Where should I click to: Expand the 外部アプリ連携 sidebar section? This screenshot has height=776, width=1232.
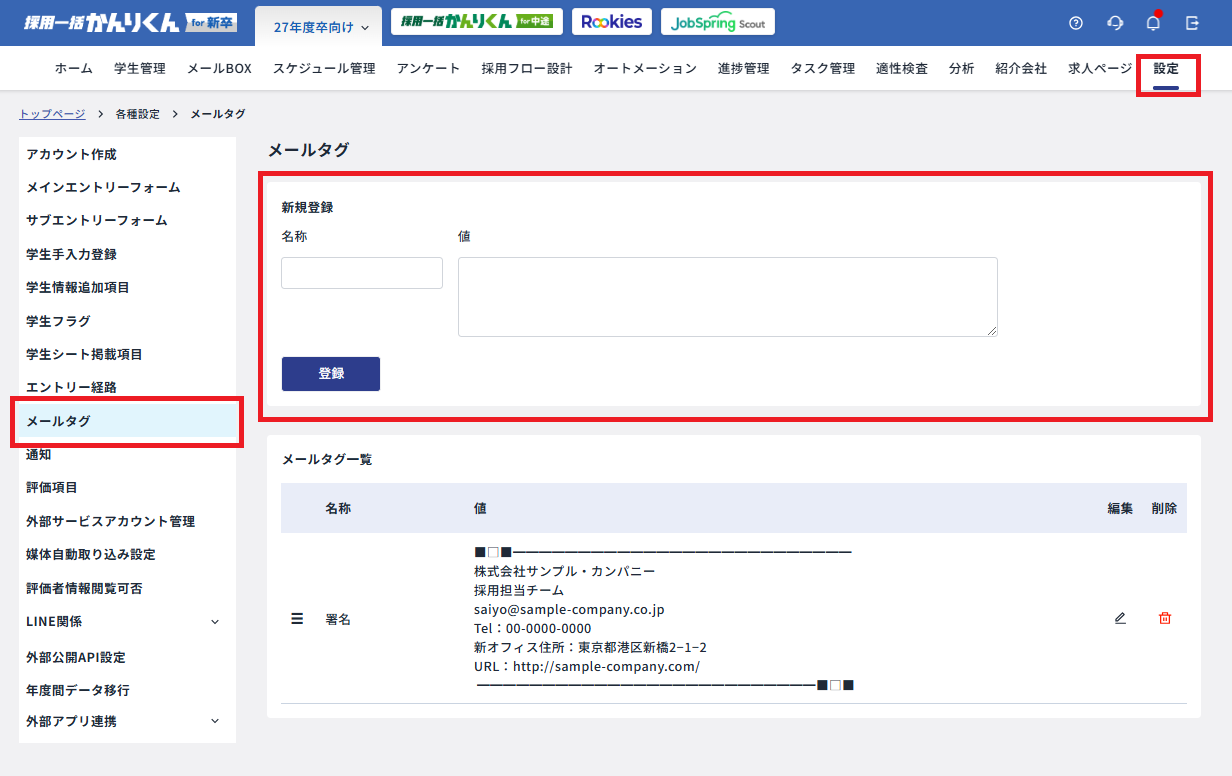[214, 721]
